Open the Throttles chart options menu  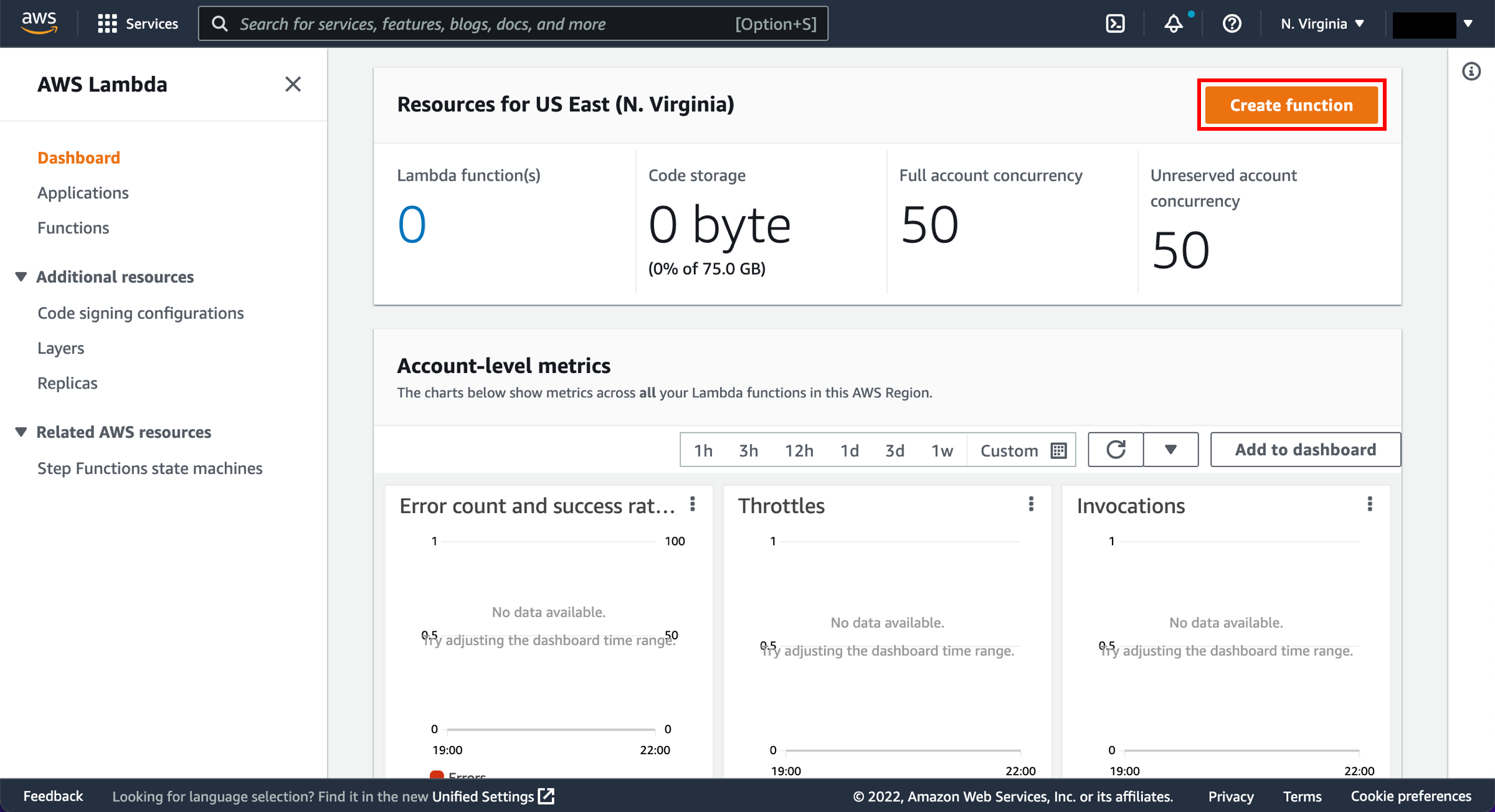(x=1031, y=505)
